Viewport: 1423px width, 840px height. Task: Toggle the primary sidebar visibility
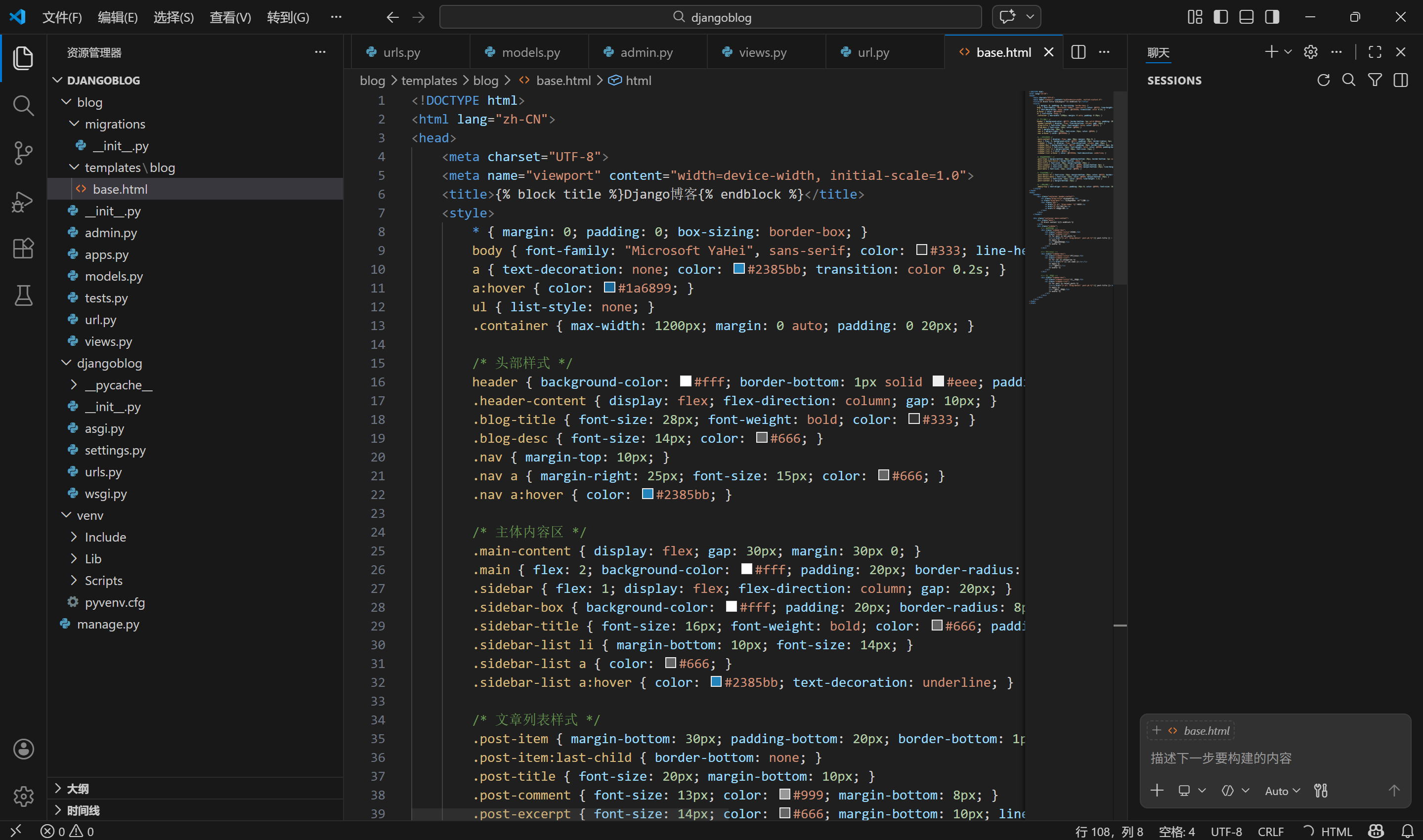click(1220, 17)
